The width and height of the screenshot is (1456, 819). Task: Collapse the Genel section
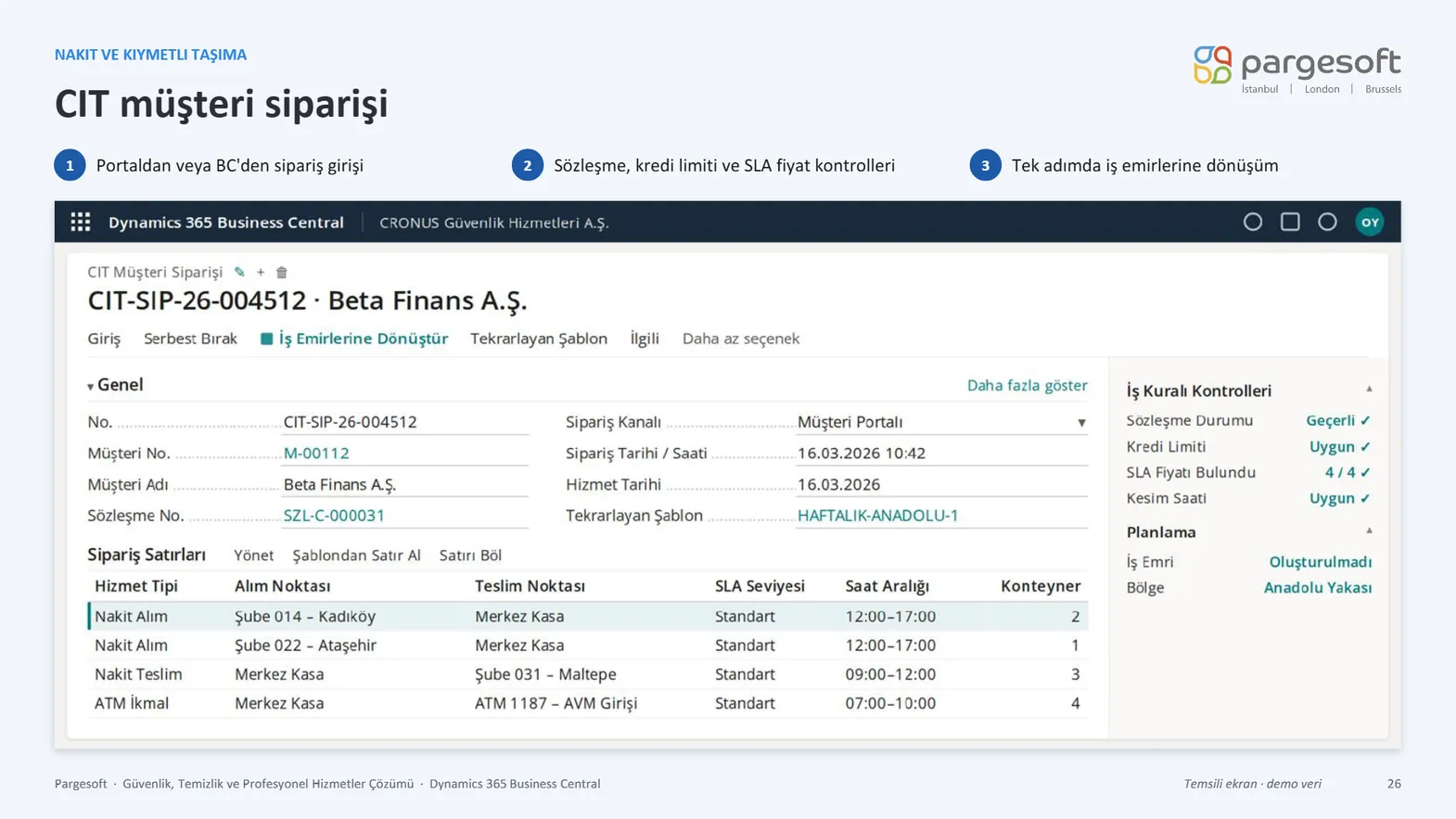pyautogui.click(x=90, y=386)
